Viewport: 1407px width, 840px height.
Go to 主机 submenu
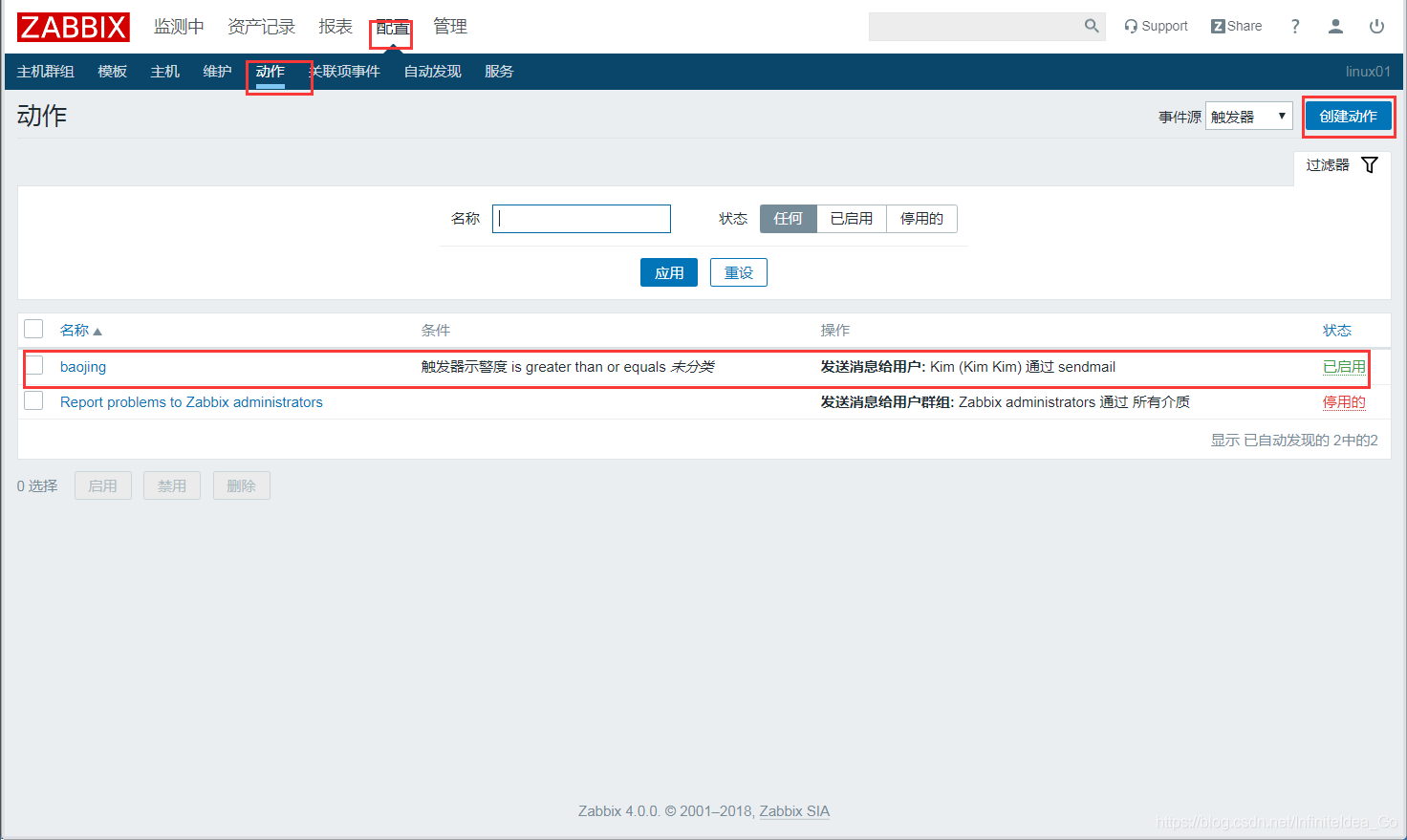tap(165, 72)
